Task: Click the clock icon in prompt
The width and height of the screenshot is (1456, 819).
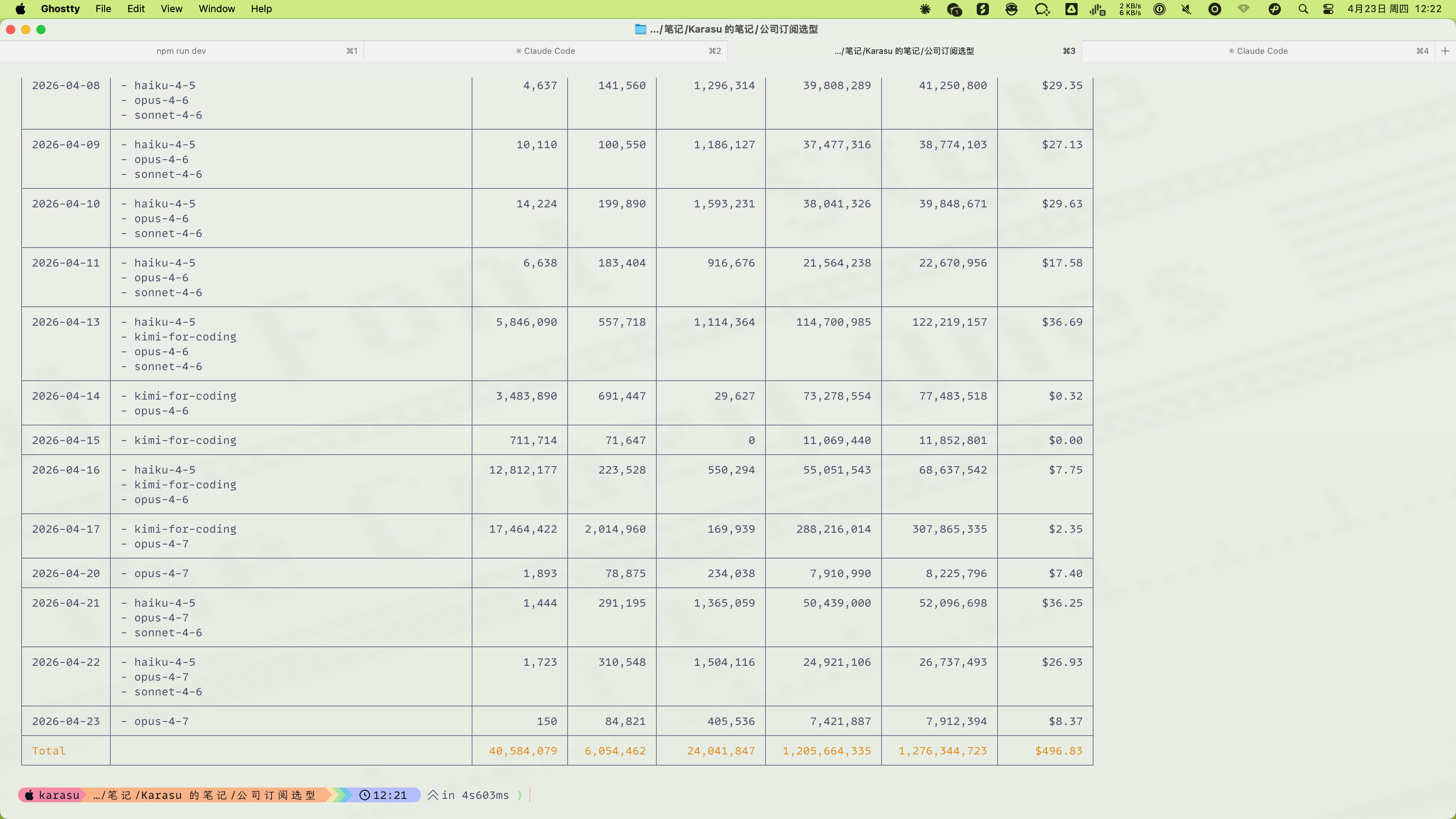Action: pos(364,795)
